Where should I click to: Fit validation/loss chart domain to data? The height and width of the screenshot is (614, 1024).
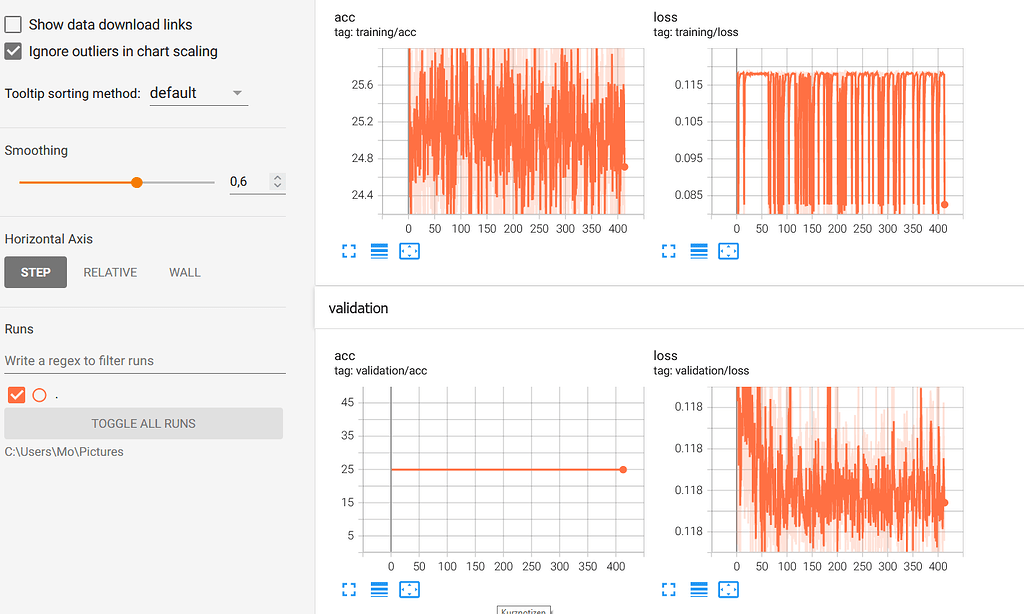tap(728, 589)
